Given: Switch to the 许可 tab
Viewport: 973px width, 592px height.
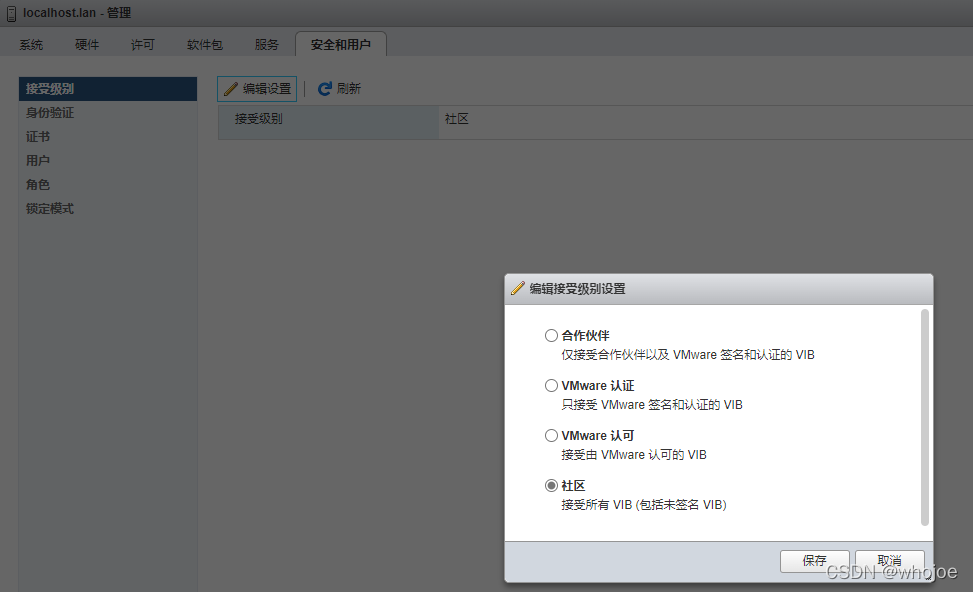Looking at the screenshot, I should click(143, 45).
